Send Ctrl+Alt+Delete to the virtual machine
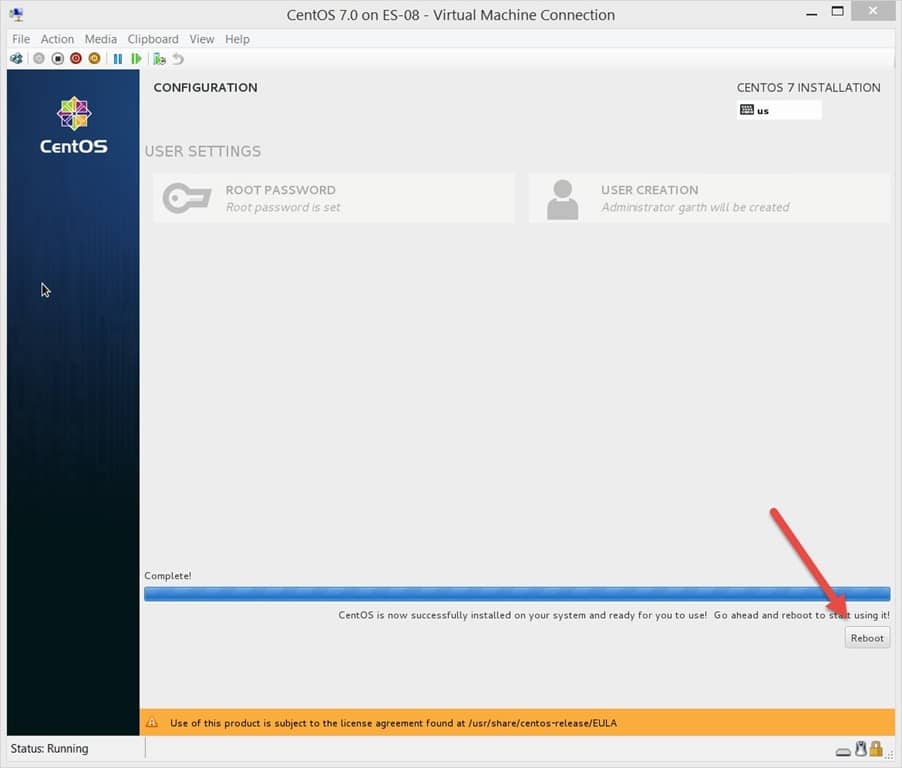The image size is (902, 768). pos(15,58)
